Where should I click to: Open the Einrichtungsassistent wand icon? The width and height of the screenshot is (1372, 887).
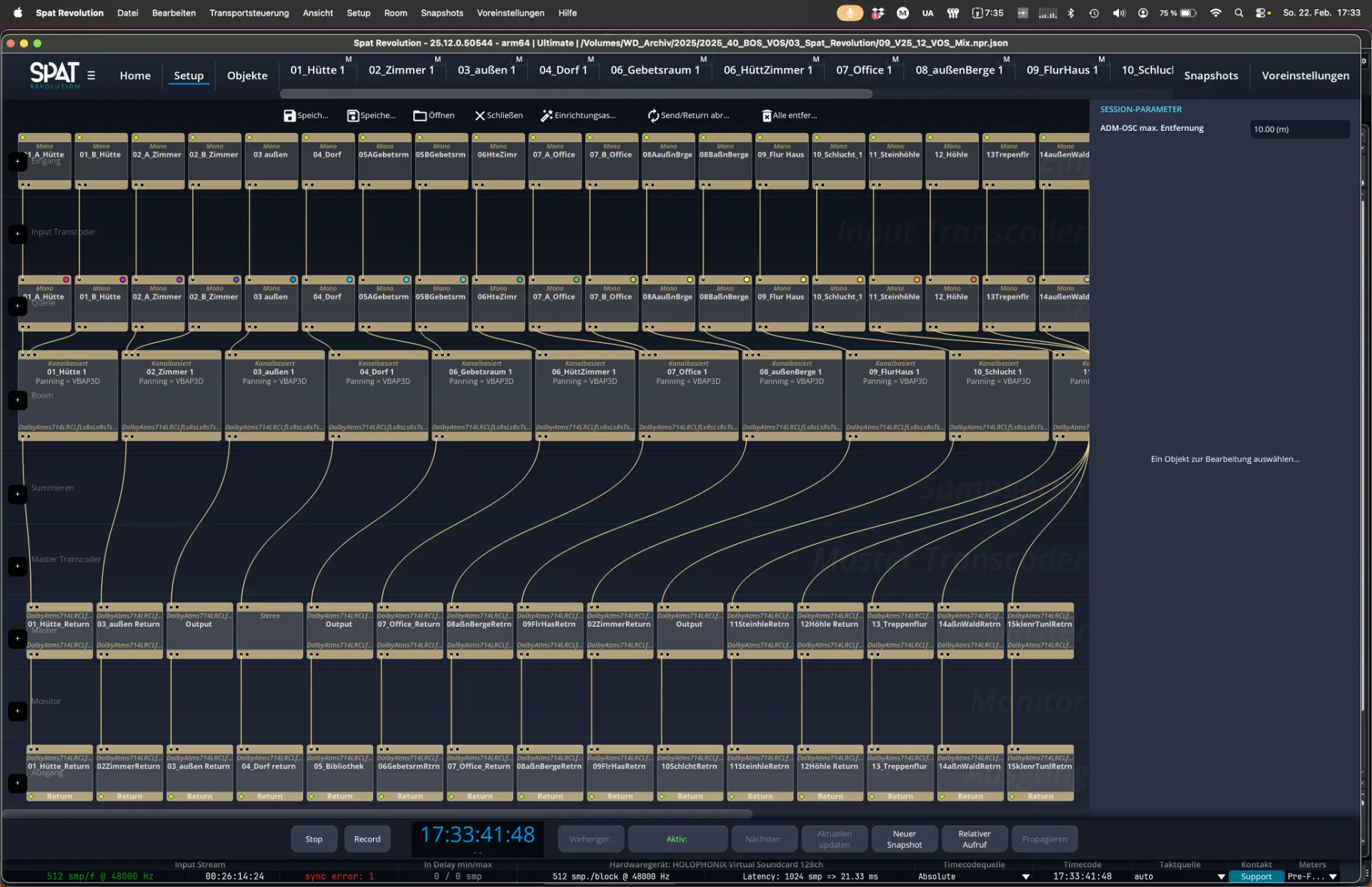pos(547,116)
